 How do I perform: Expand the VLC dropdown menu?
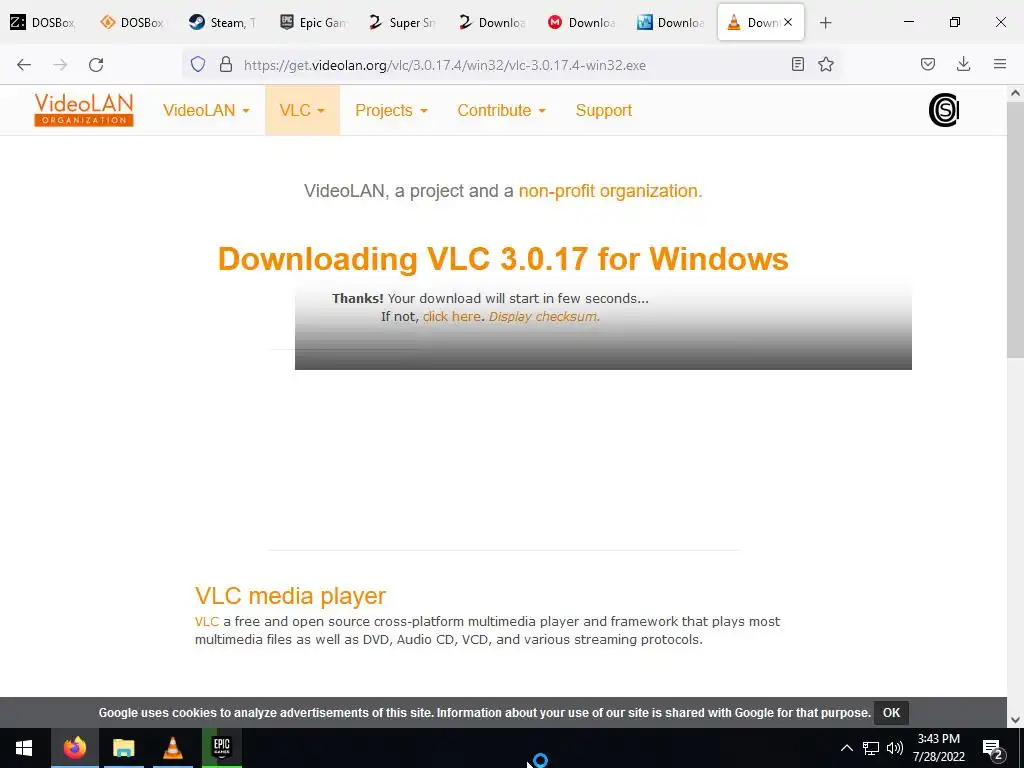[x=302, y=110]
